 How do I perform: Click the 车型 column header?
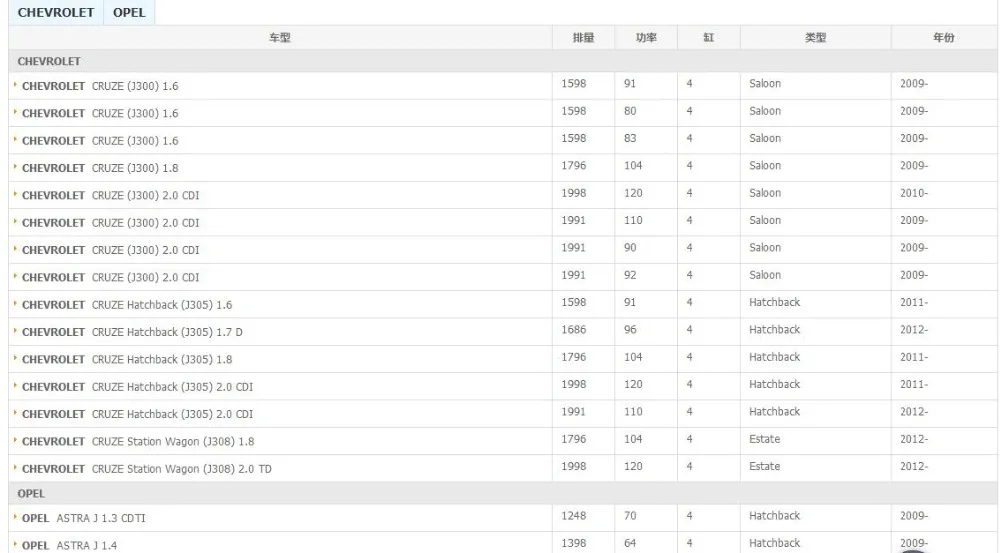click(279, 38)
